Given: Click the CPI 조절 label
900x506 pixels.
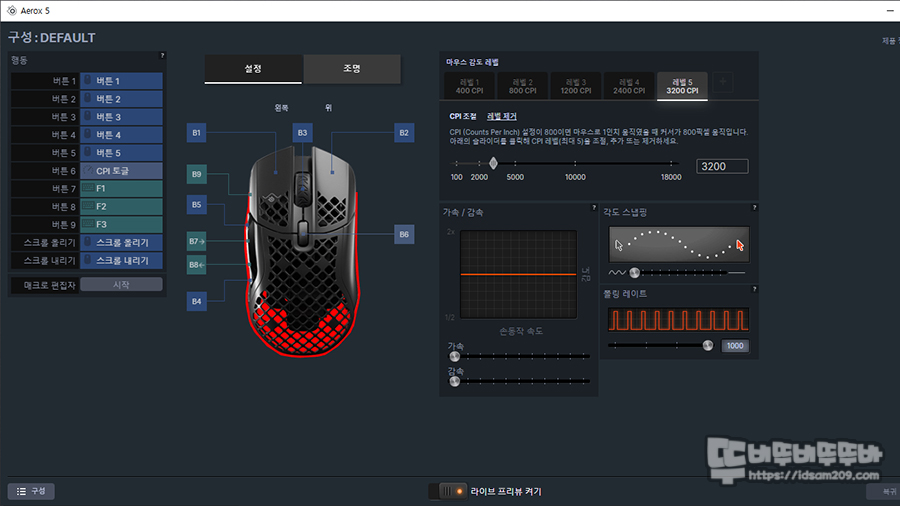Looking at the screenshot, I should point(463,116).
